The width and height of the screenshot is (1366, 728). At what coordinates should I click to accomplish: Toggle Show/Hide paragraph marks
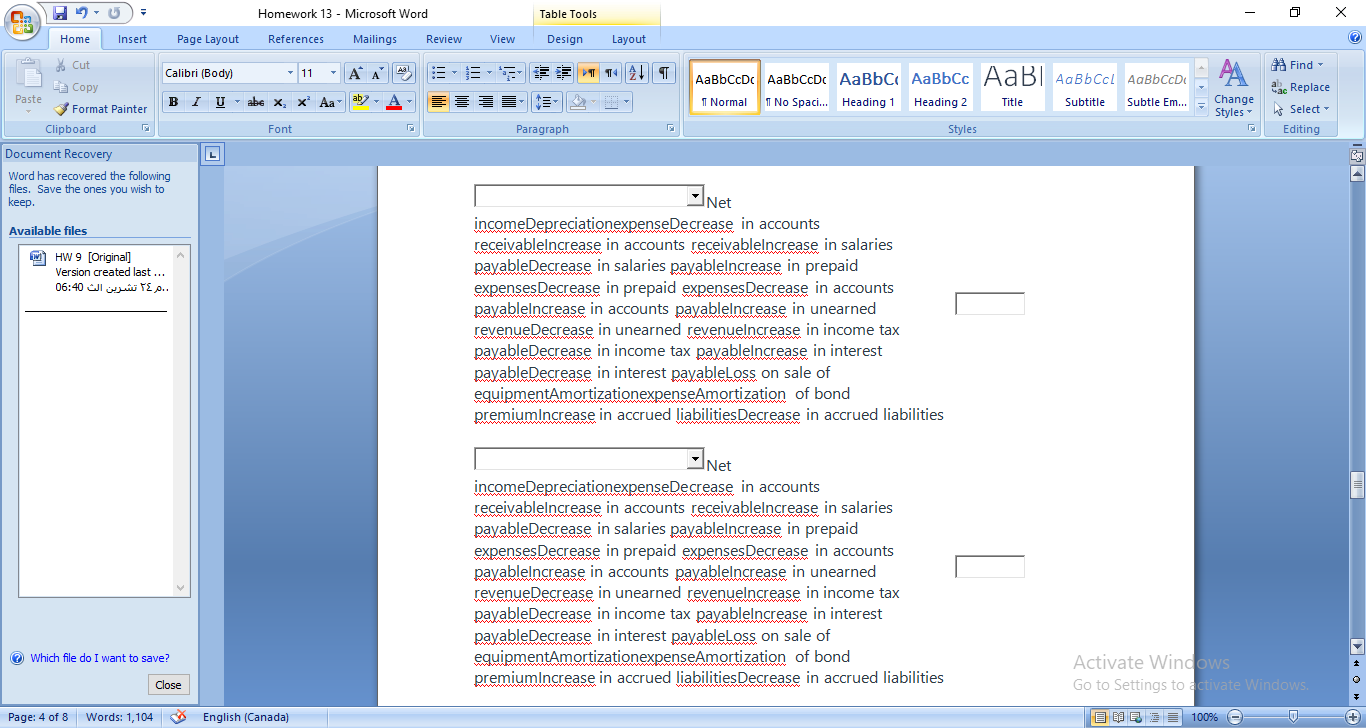(x=664, y=73)
